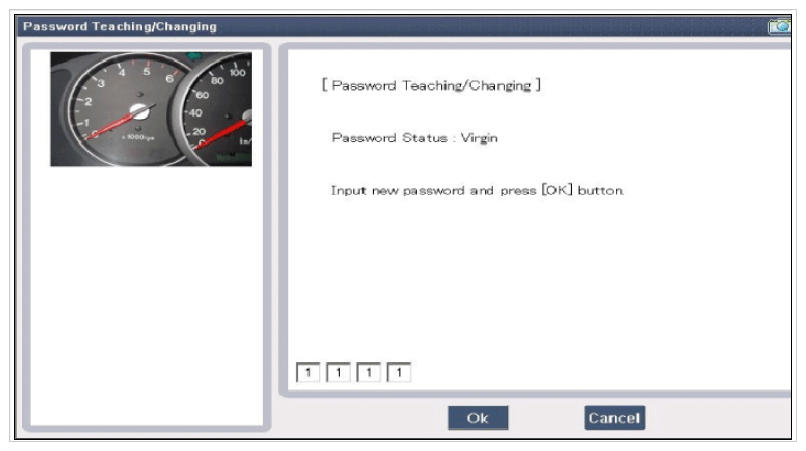The height and width of the screenshot is (451, 806).
Task: Click the tachometer needle hub in picture
Action: pyautogui.click(x=139, y=111)
